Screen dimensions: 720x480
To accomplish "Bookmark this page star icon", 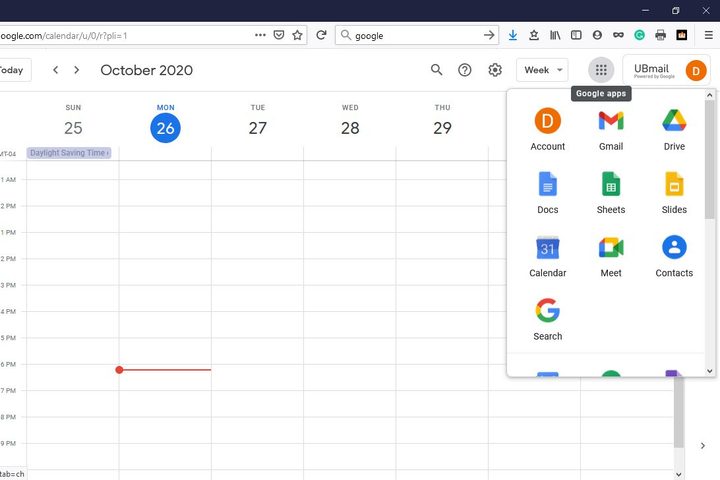I will (298, 35).
